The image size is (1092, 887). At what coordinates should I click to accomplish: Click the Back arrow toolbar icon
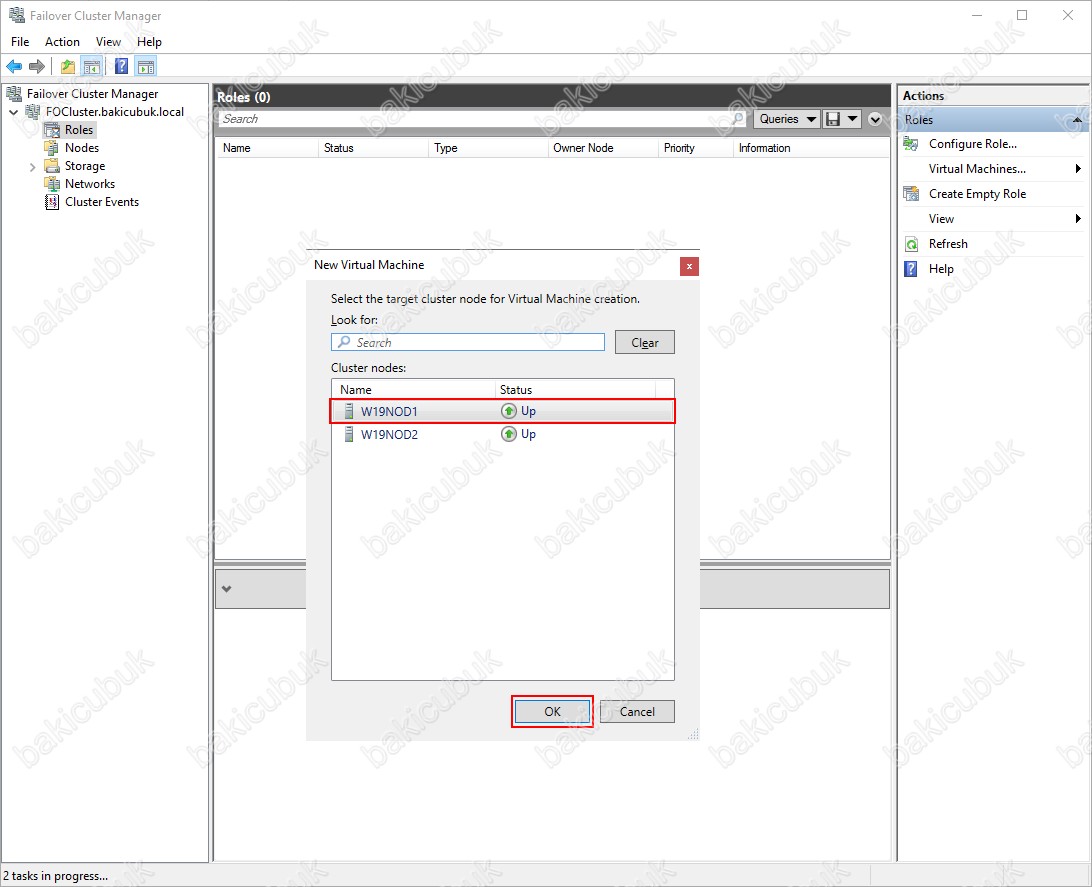(x=14, y=66)
